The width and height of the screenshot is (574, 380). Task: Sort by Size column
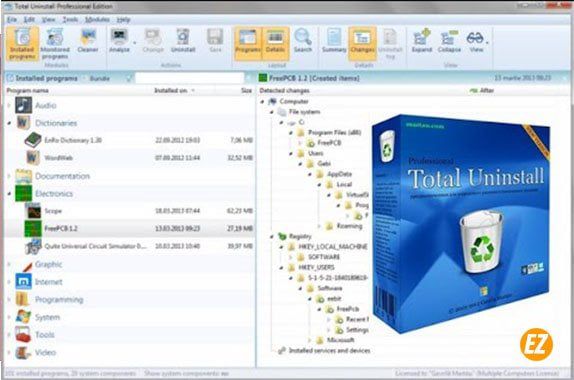pyautogui.click(x=246, y=90)
